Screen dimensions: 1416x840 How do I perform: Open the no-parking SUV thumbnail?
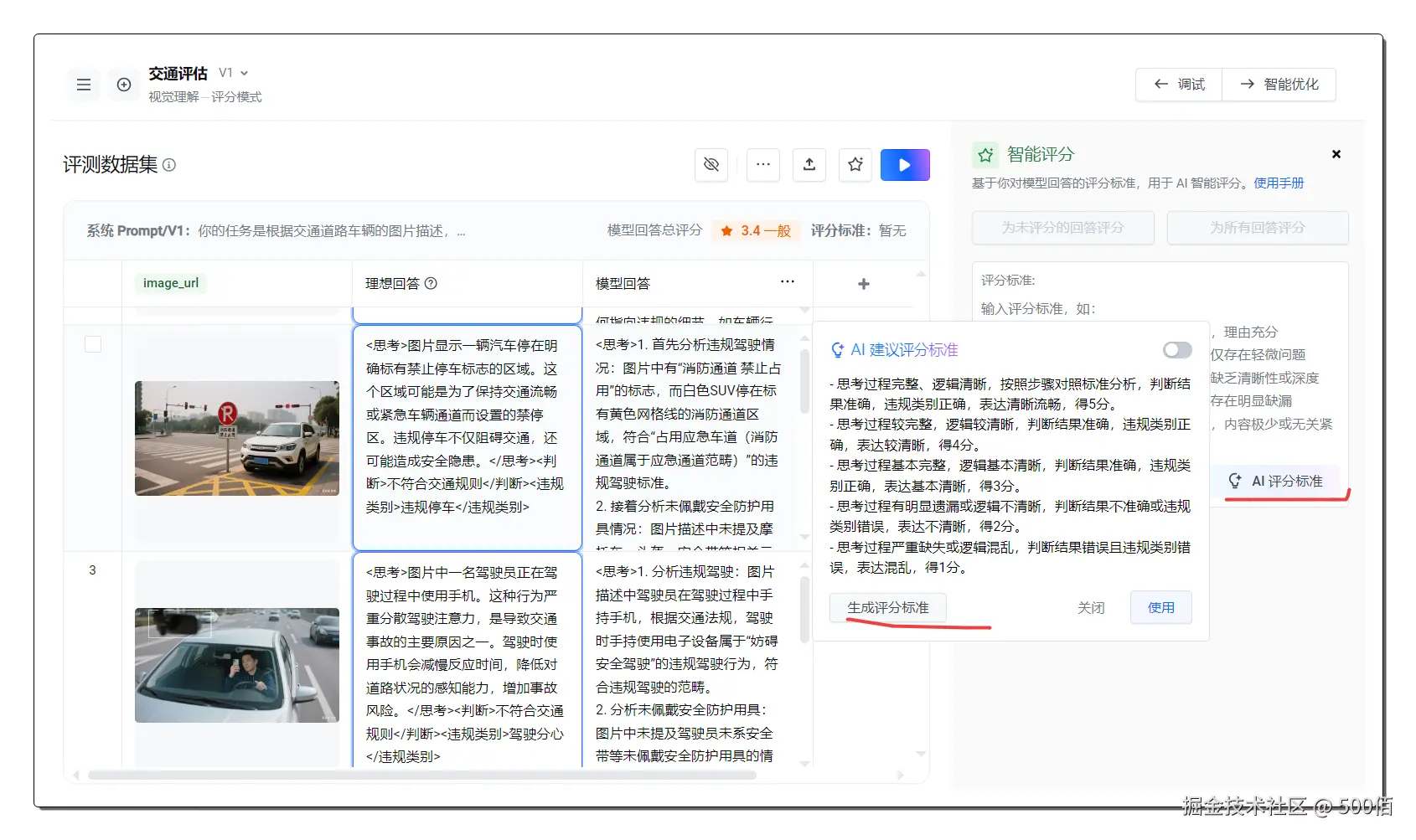pos(237,439)
